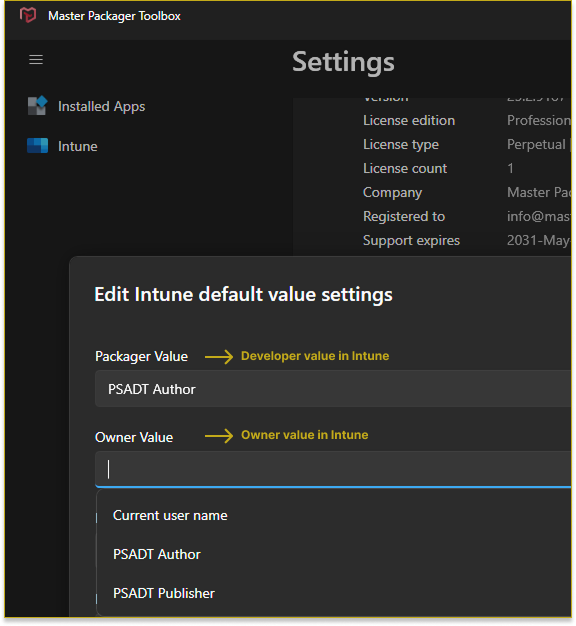Click the License type label

[401, 145]
